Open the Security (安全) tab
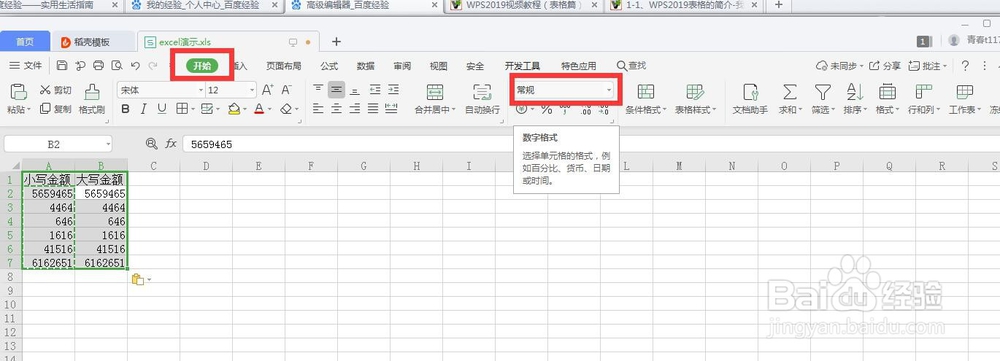 pos(475,66)
